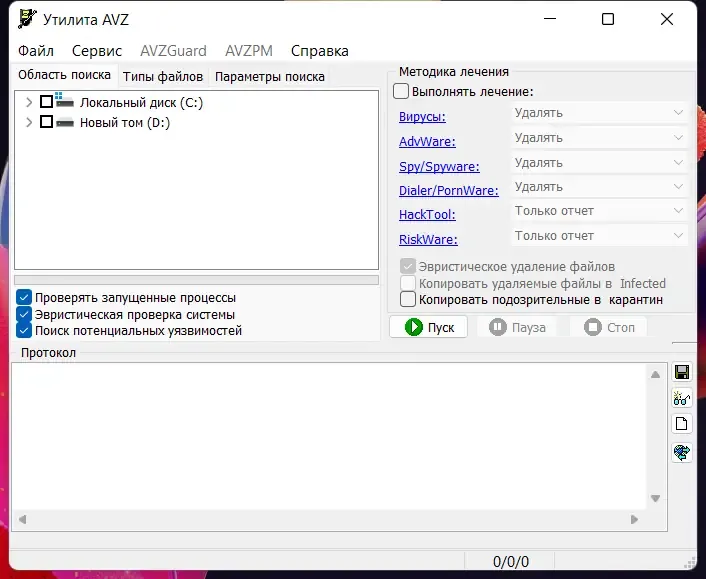Screen dimensions: 706x579
Task: Select the Локальный диск (C:) label
Action: pyautogui.click(x=141, y=103)
